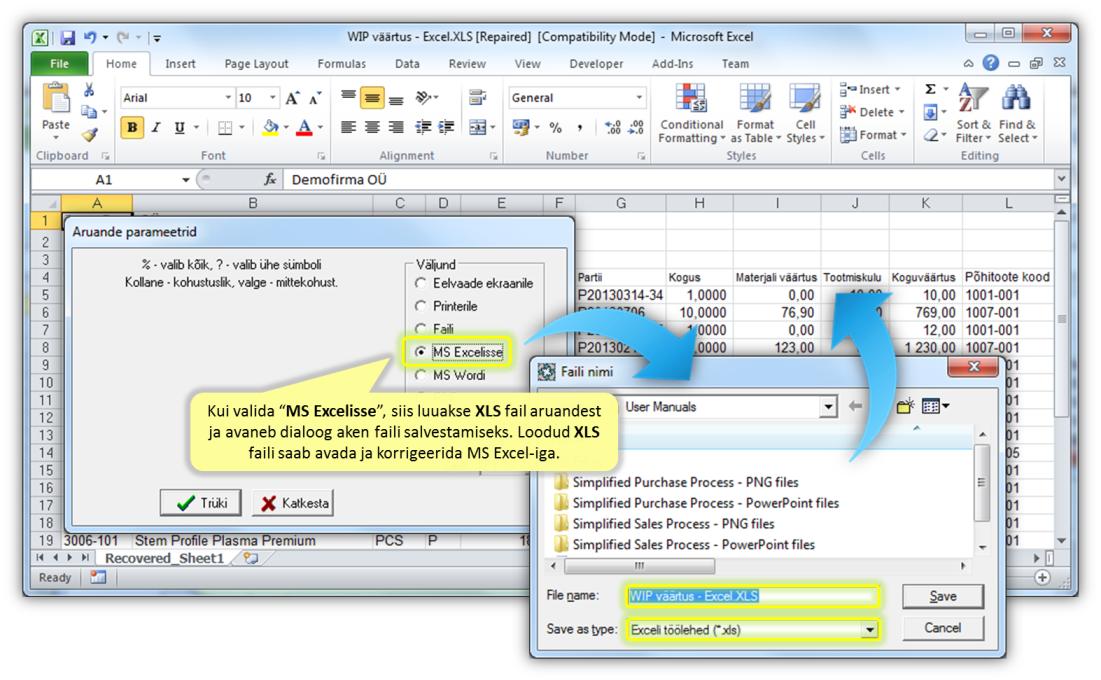Open the Save as type dropdown
1101x680 pixels.
point(870,629)
